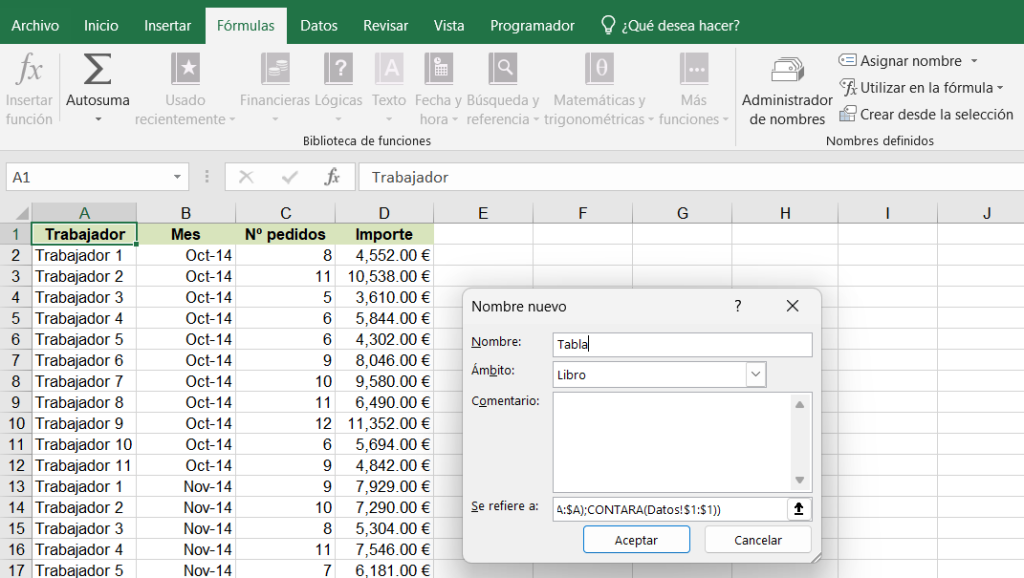Select column G header
Image resolution: width=1024 pixels, height=578 pixels.
[682, 212]
